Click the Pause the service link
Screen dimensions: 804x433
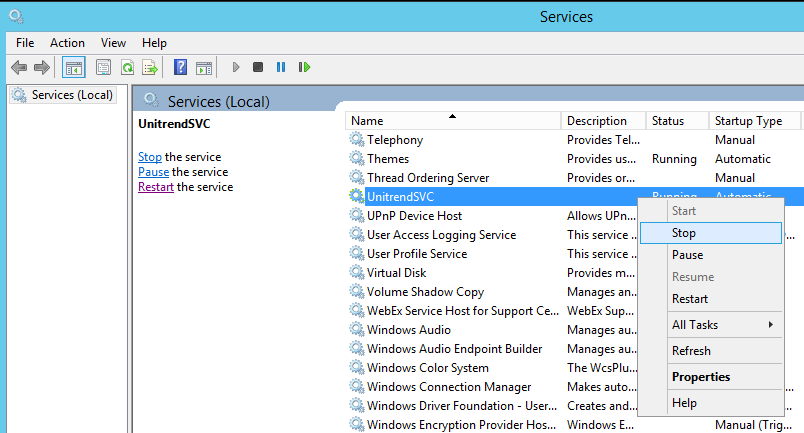pyautogui.click(x=153, y=172)
